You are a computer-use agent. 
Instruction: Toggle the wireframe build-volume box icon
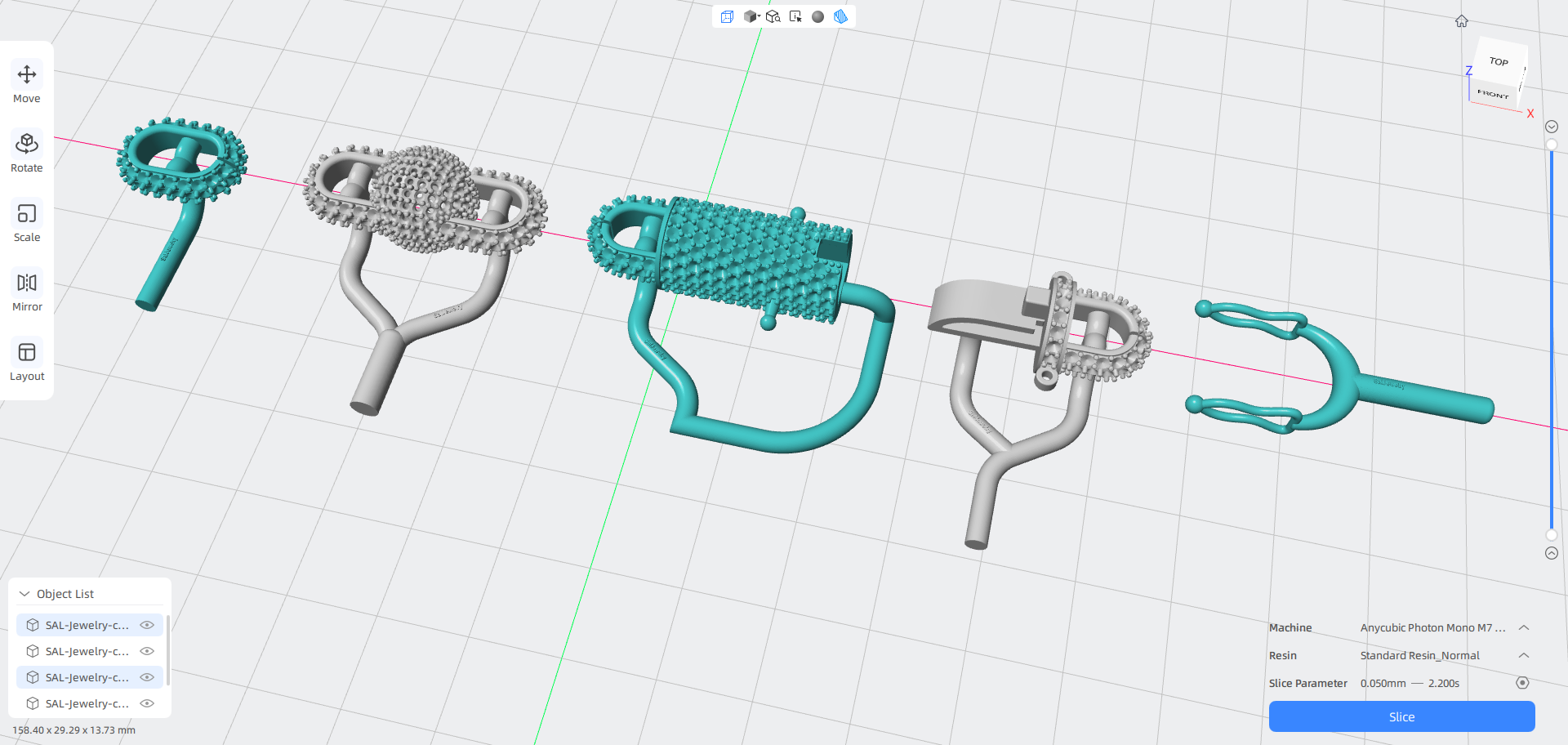tap(727, 16)
